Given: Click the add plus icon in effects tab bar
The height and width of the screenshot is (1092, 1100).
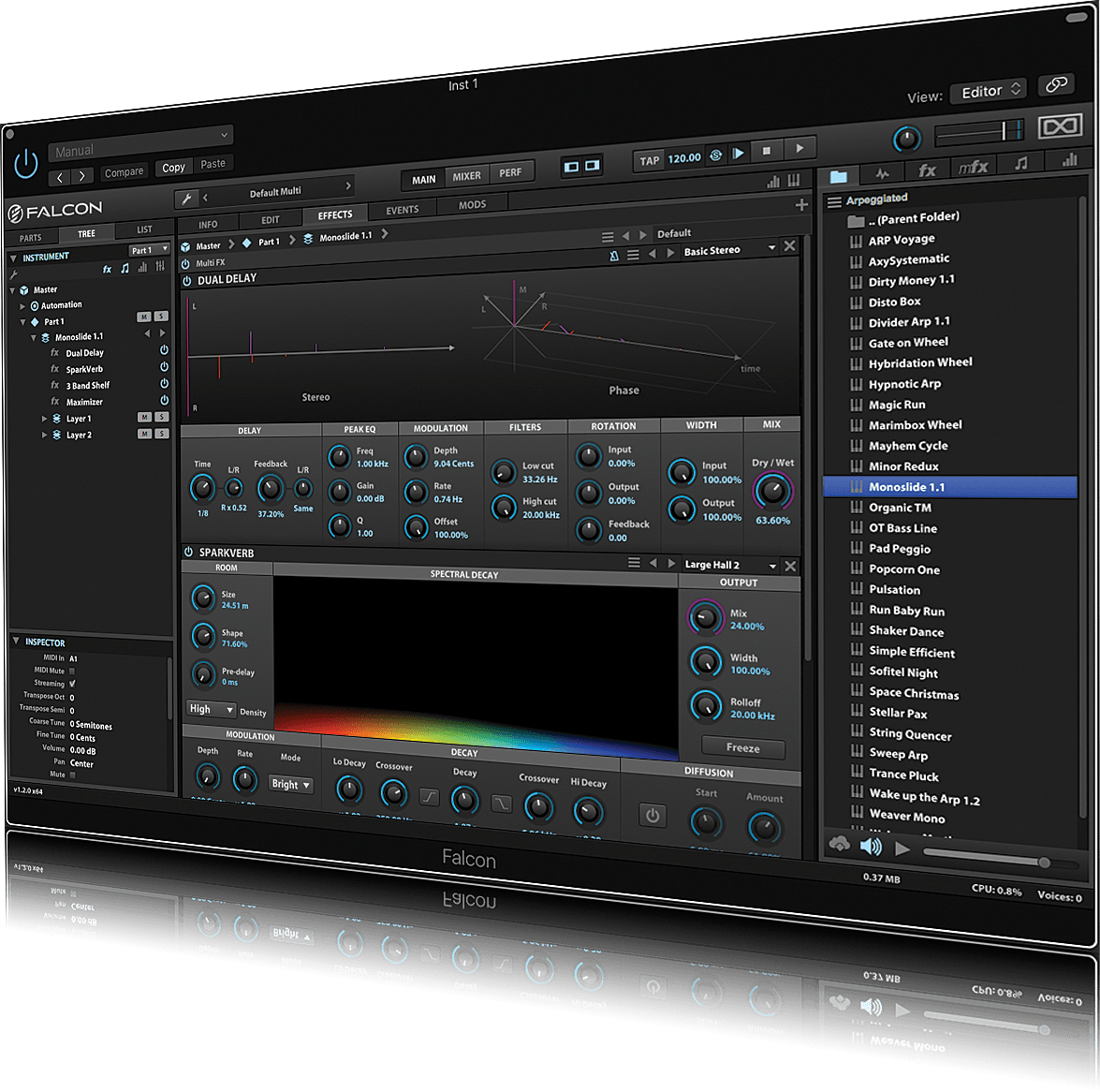Looking at the screenshot, I should [801, 204].
